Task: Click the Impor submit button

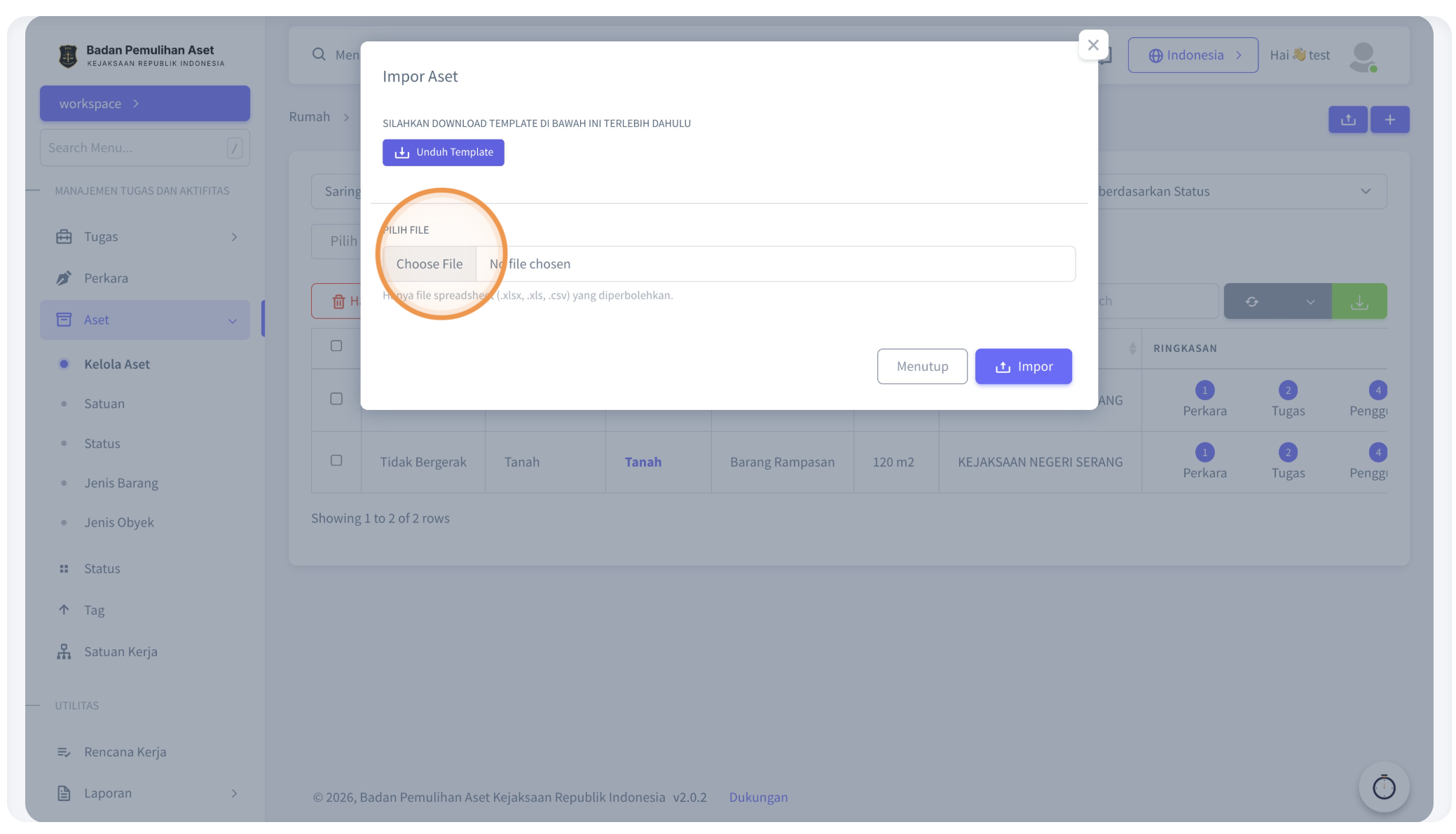Action: coord(1023,367)
